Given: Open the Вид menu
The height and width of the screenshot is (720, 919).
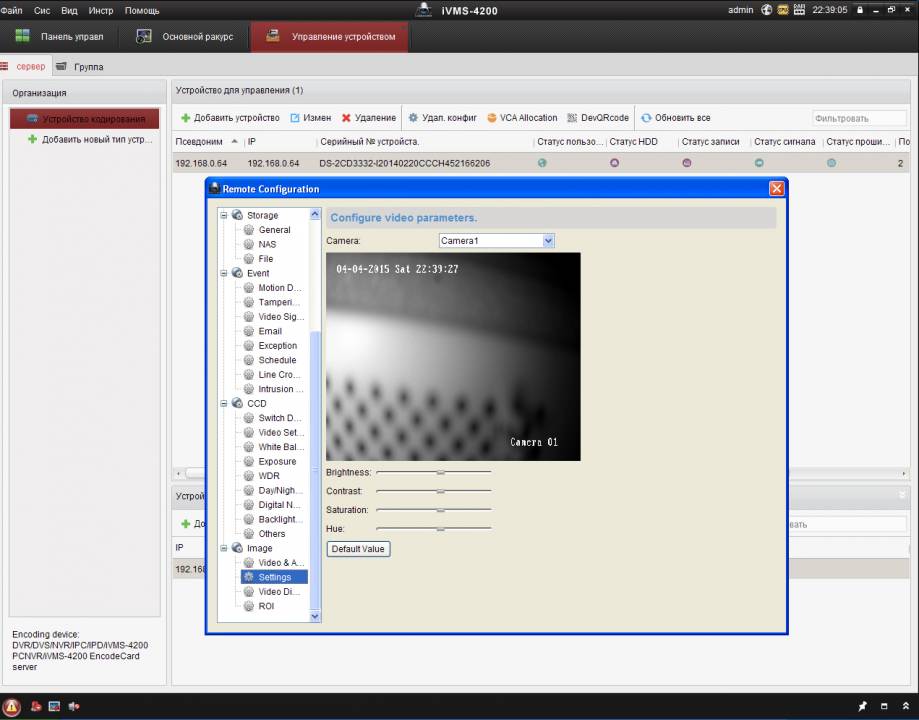Looking at the screenshot, I should (x=69, y=11).
